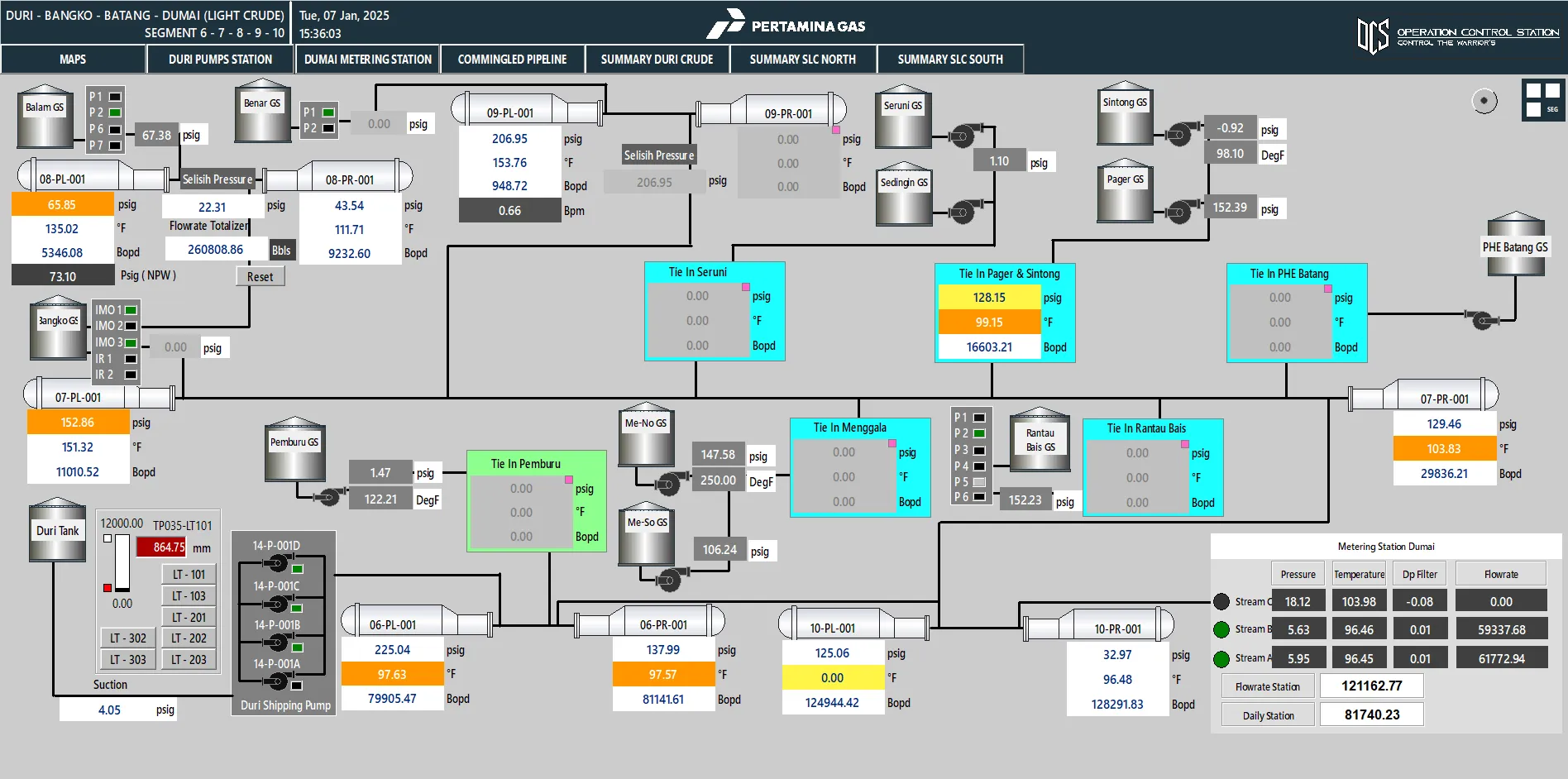This screenshot has height=779, width=1568.
Task: Click the Balam GS tank icon
Action: (x=45, y=115)
